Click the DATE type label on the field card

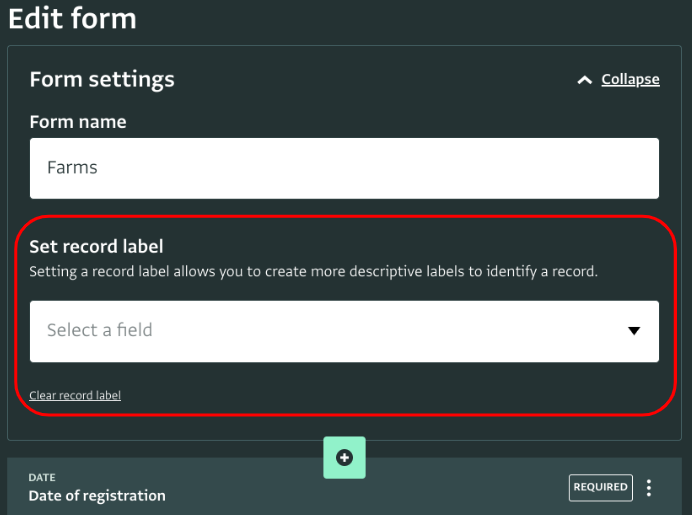(42, 477)
